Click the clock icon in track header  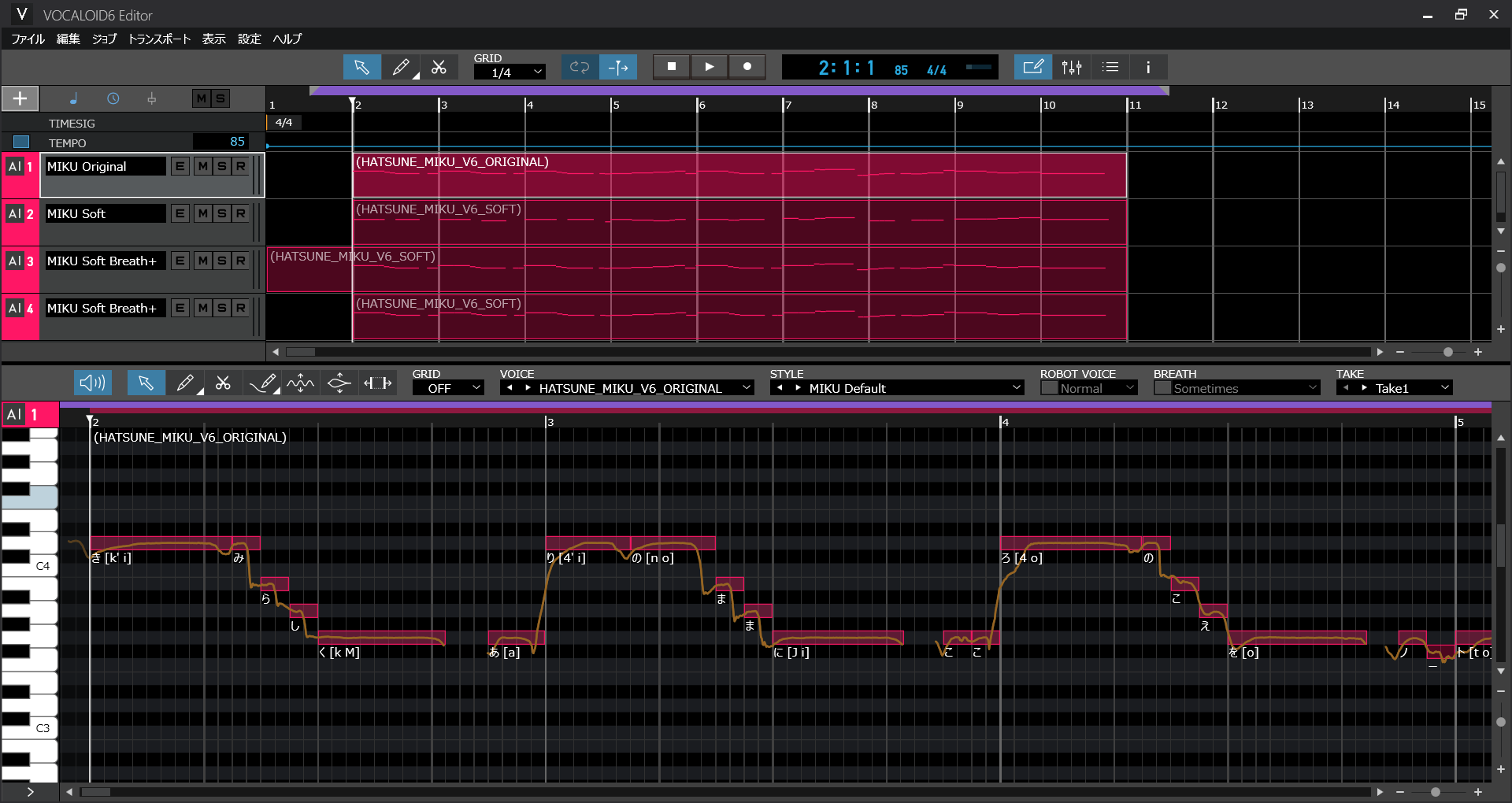[113, 98]
